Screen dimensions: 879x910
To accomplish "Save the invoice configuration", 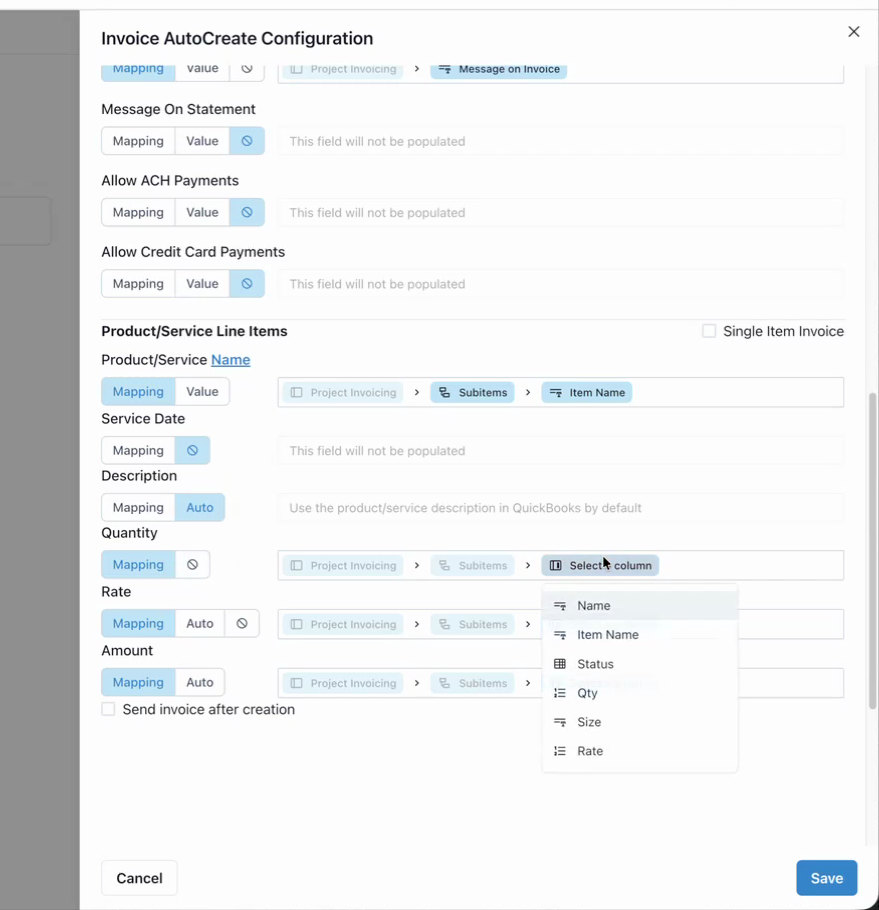I will 826,878.
